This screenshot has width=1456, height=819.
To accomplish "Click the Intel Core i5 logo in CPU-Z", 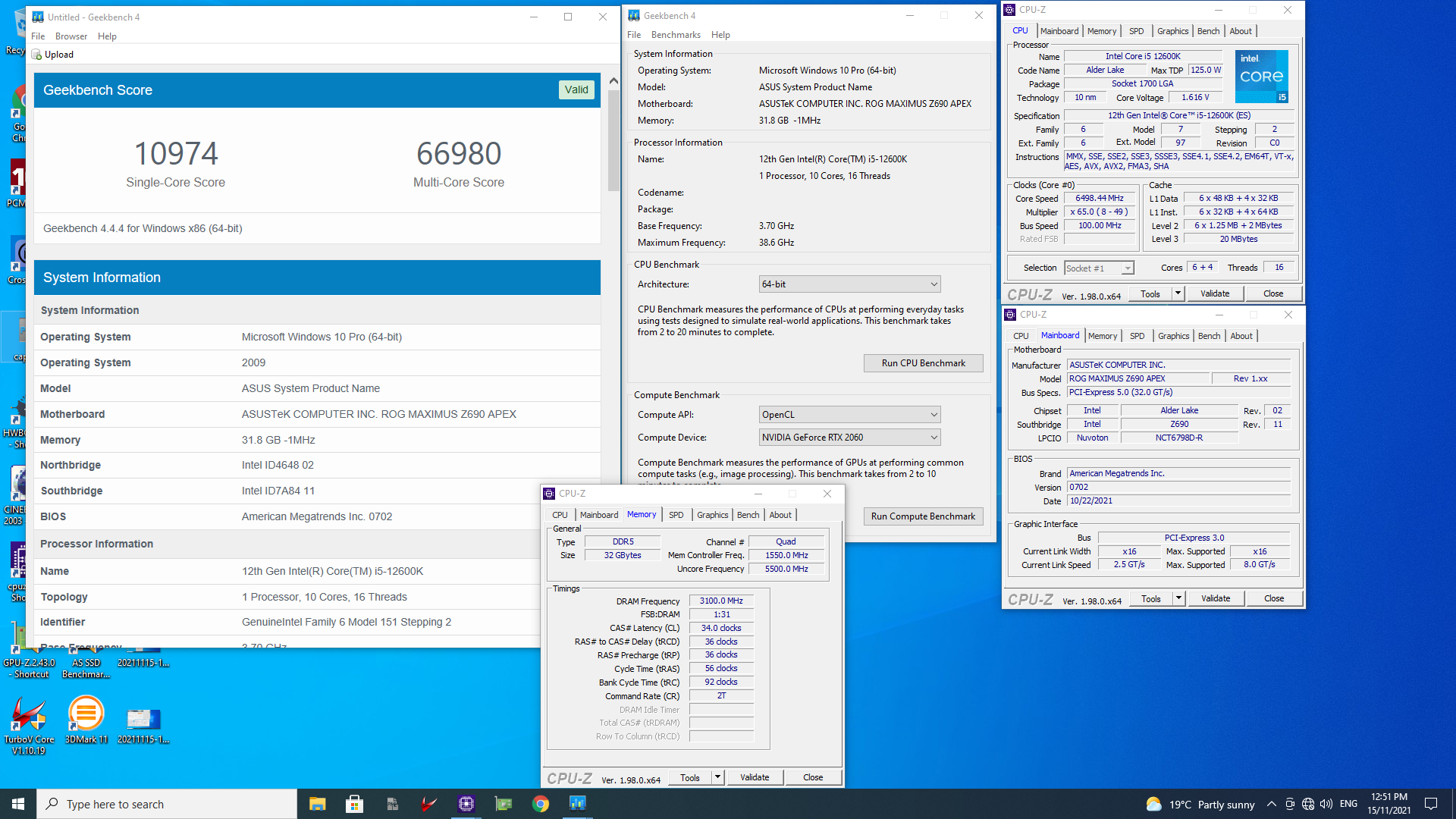I will pyautogui.click(x=1261, y=77).
